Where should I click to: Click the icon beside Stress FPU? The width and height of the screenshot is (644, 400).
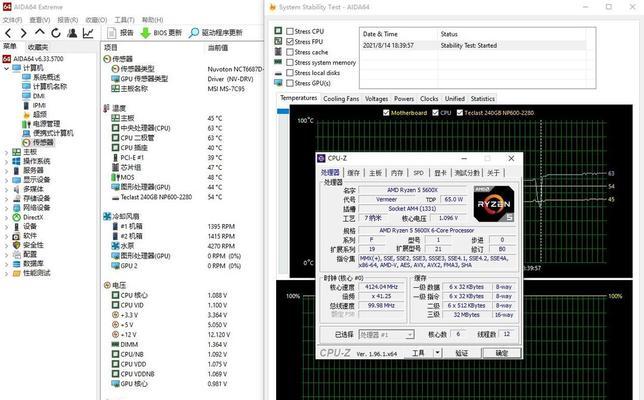(x=278, y=41)
